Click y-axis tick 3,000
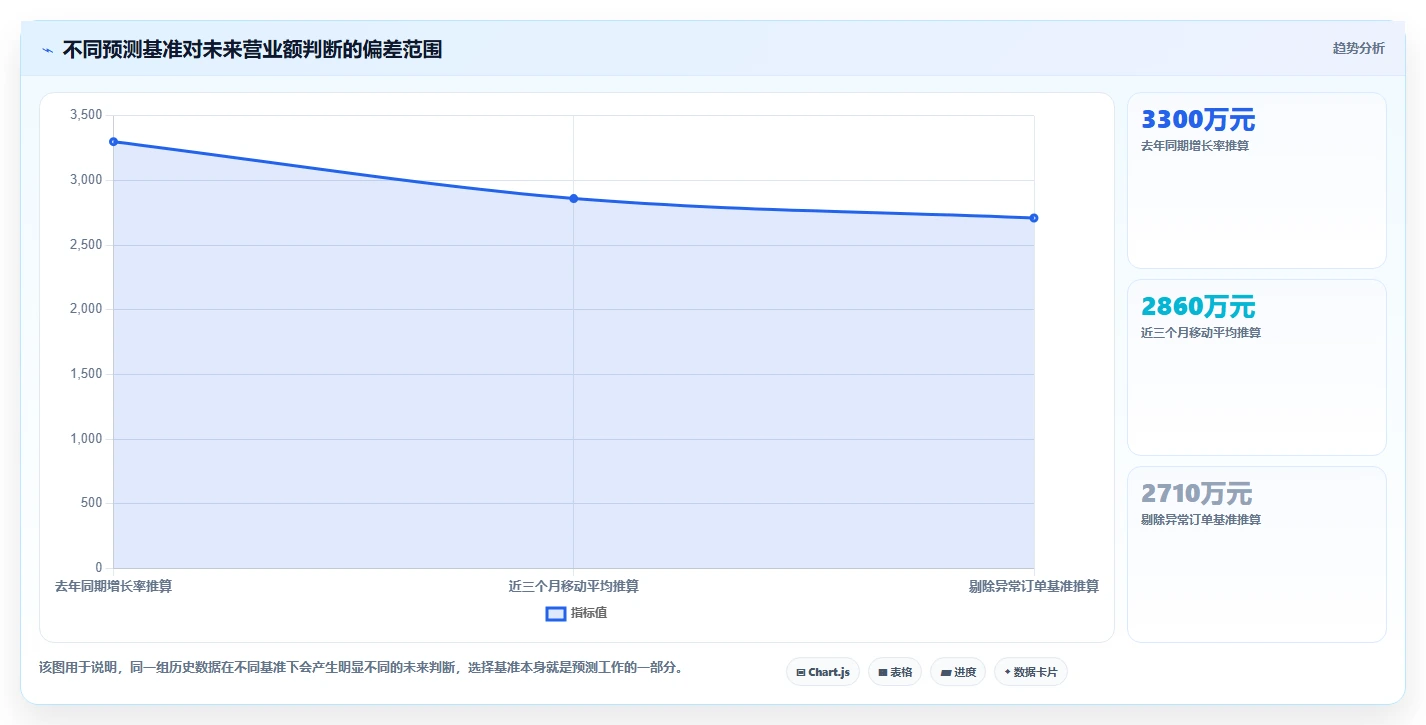 tap(86, 180)
